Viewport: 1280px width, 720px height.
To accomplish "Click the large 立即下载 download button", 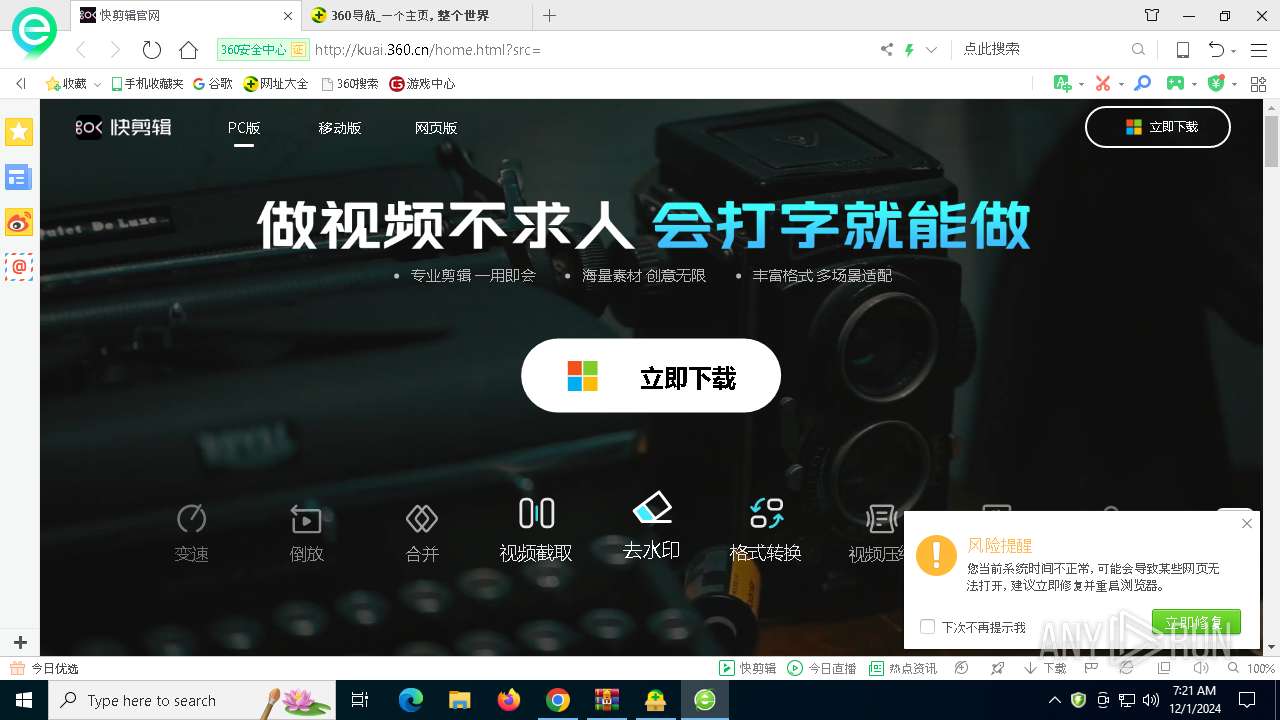I will 651,376.
